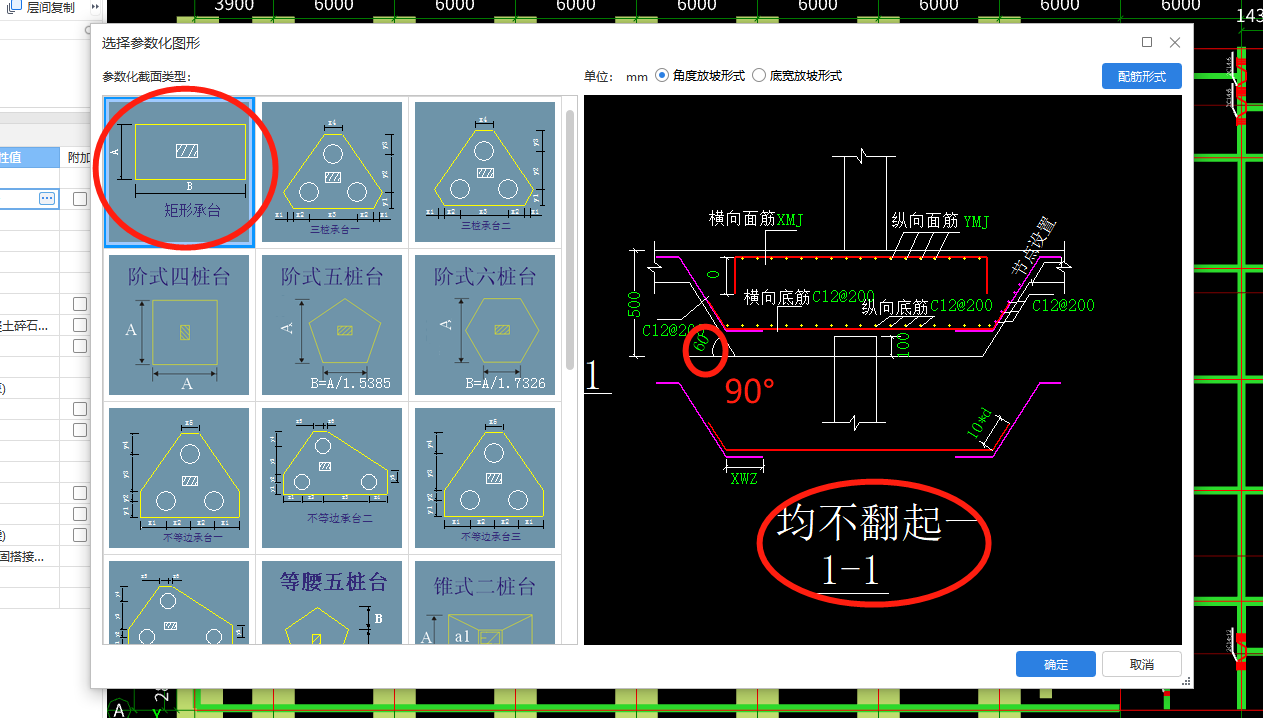Edit the 100 dimension value

(x=902, y=345)
